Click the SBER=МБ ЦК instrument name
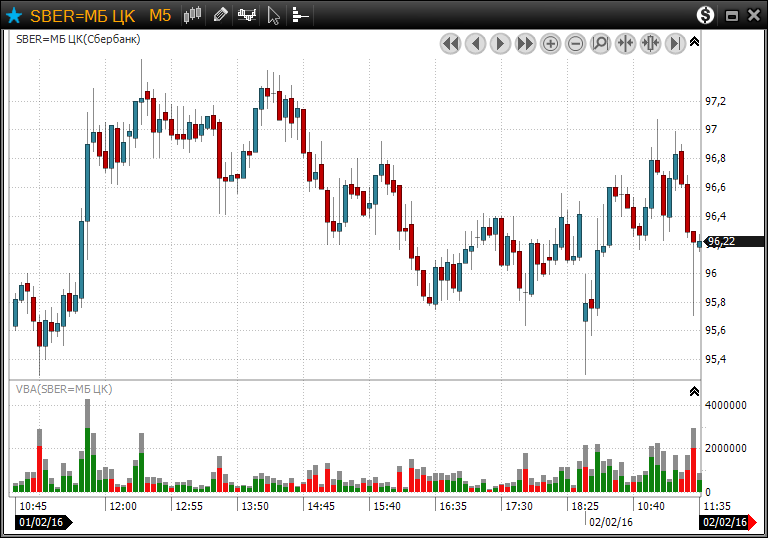 click(83, 15)
